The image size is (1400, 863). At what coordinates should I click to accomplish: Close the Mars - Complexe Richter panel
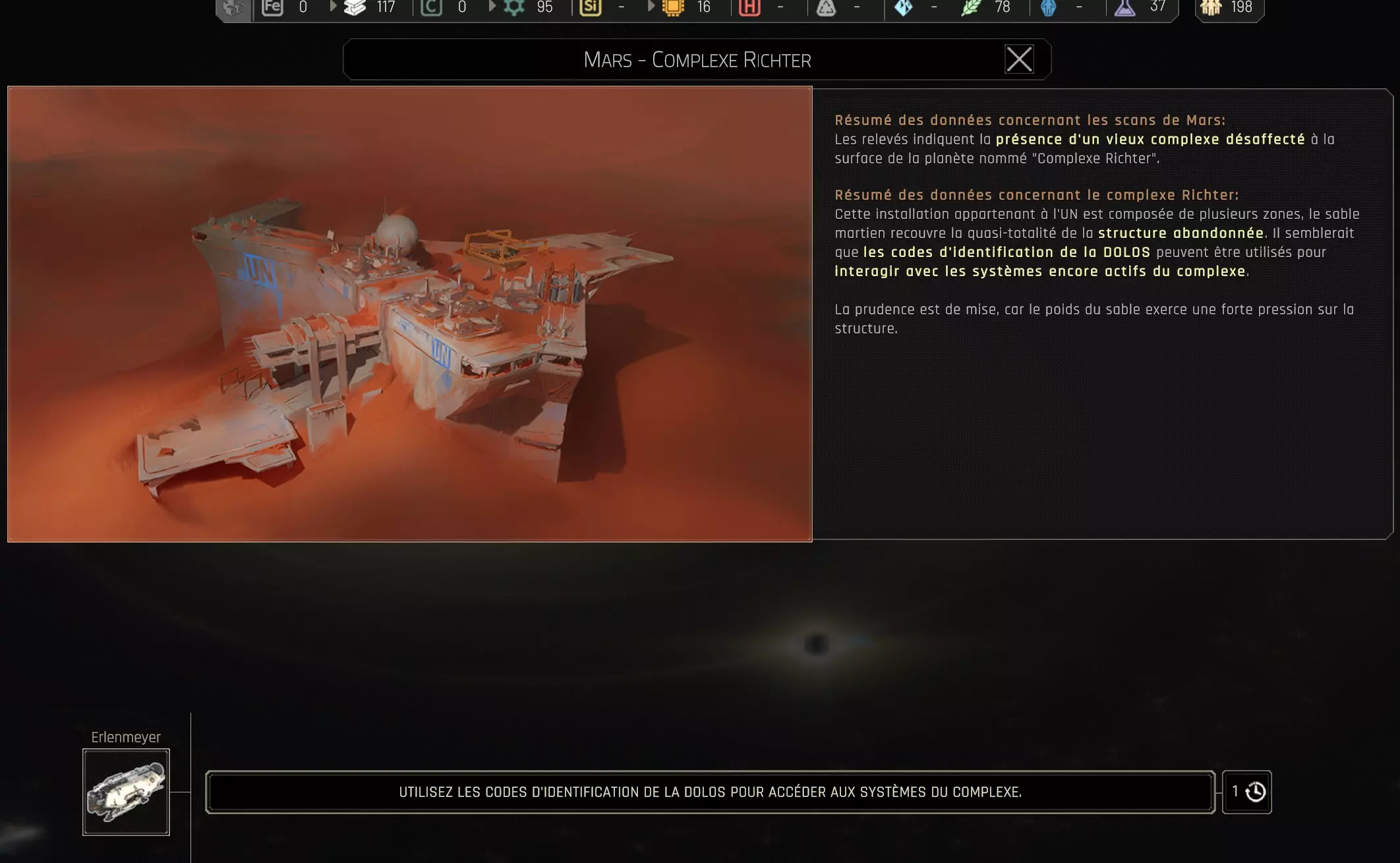coord(1018,59)
